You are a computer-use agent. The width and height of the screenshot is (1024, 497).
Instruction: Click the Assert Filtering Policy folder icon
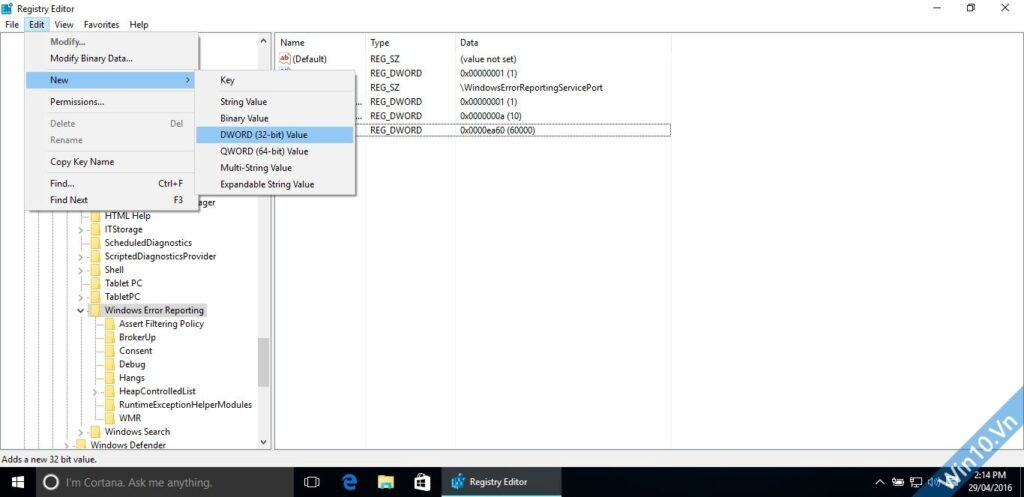coord(110,323)
